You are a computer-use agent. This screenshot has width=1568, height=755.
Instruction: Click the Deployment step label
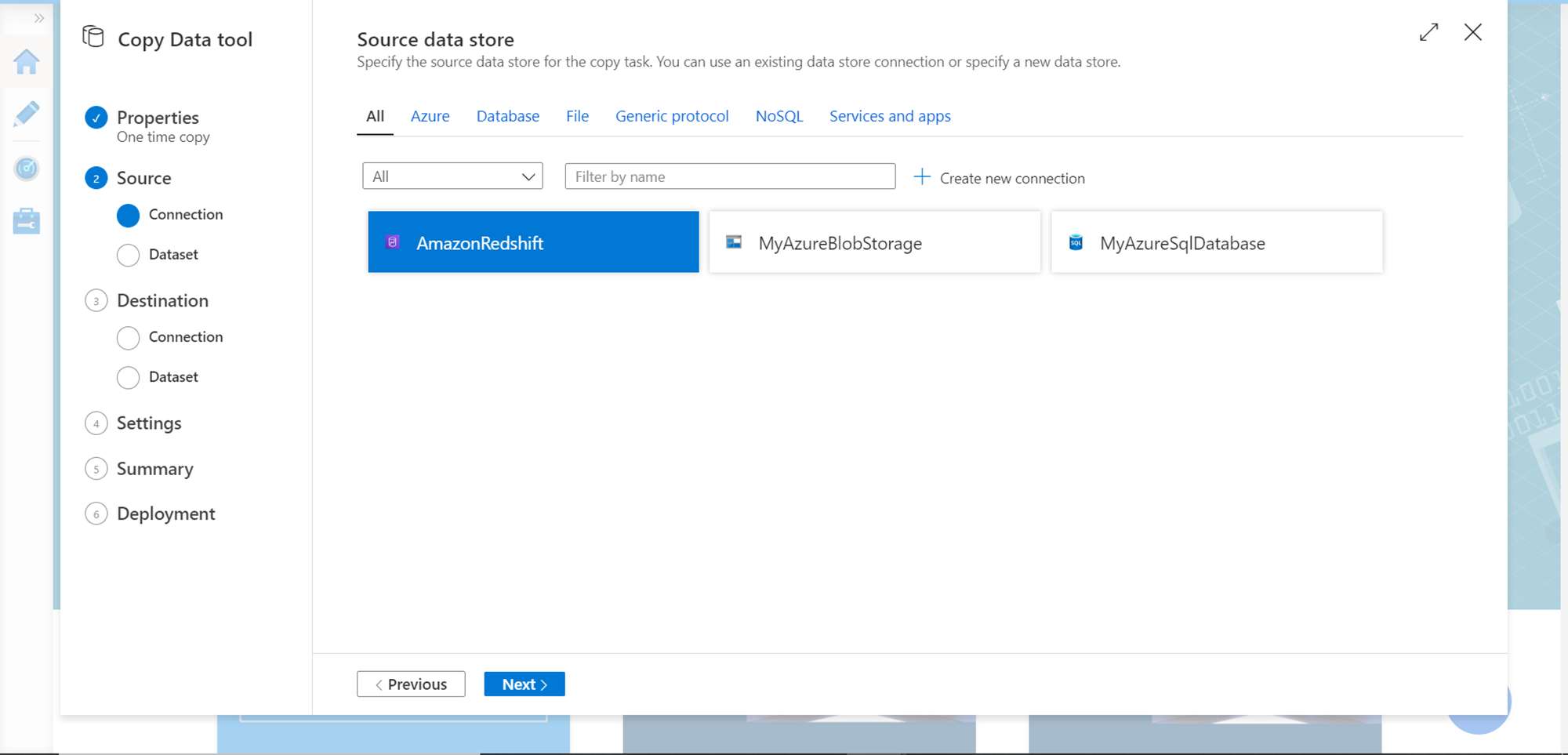pos(166,514)
